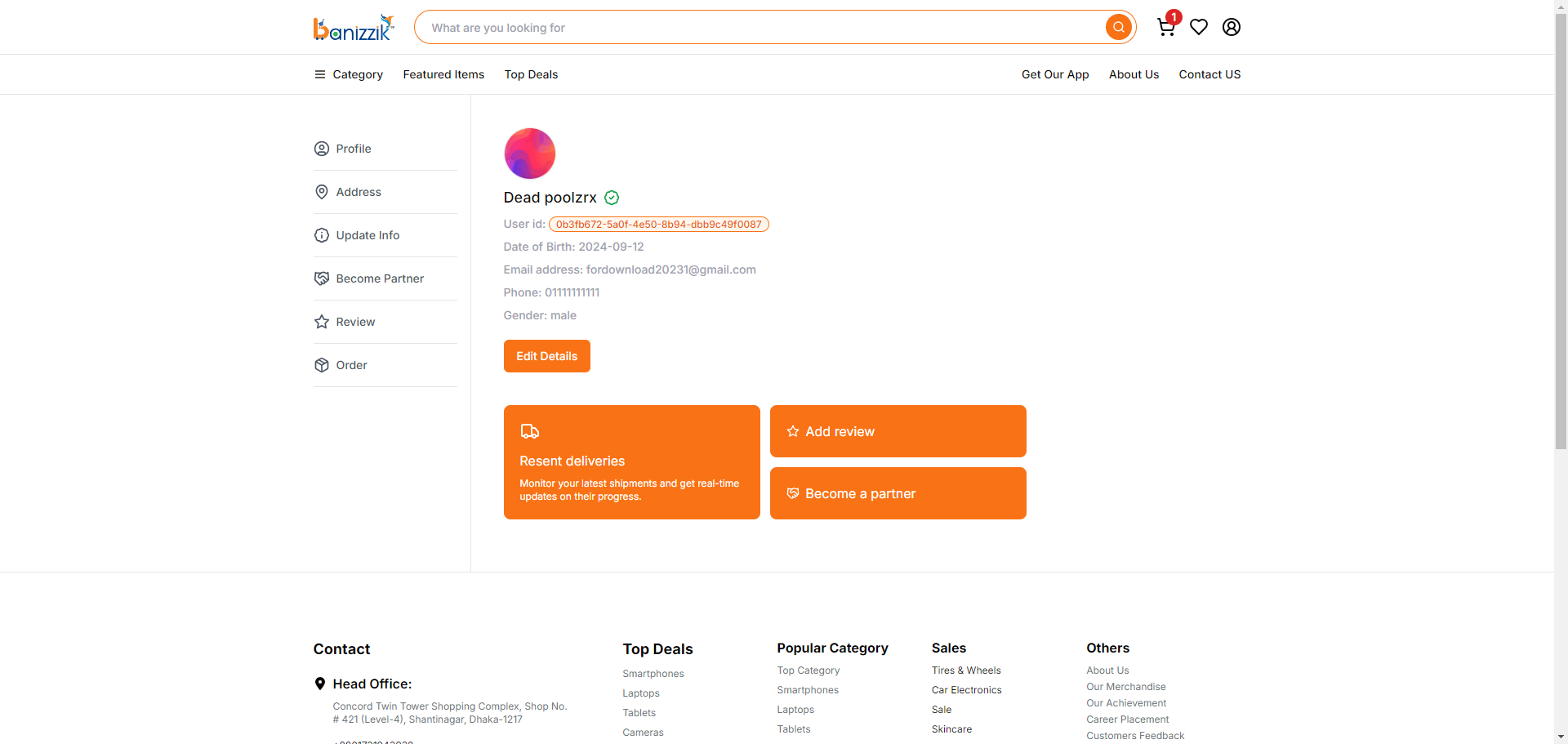Open Featured Items in the navigation bar

pos(443,74)
